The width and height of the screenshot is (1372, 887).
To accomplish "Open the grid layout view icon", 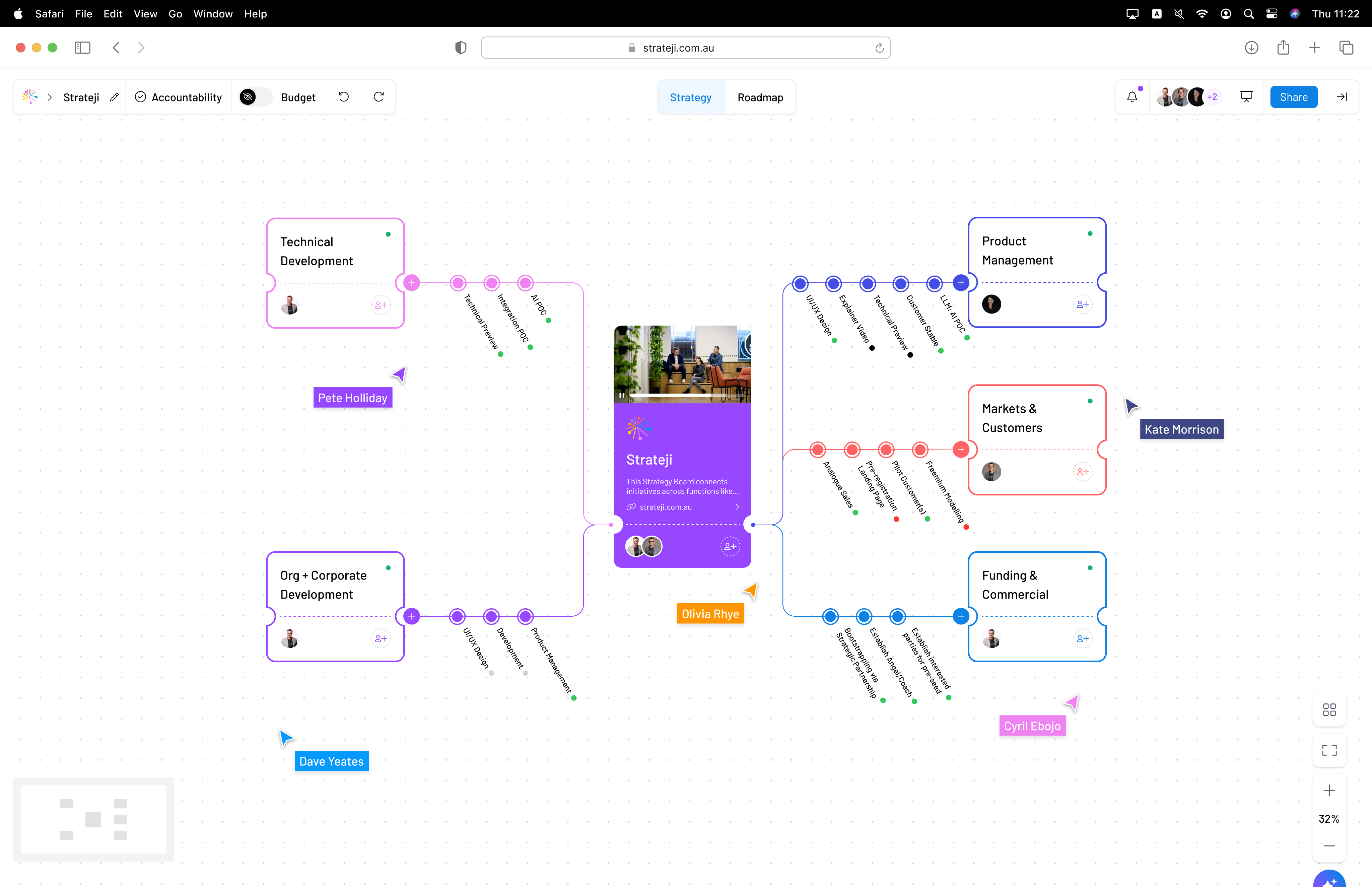I will (x=1329, y=709).
